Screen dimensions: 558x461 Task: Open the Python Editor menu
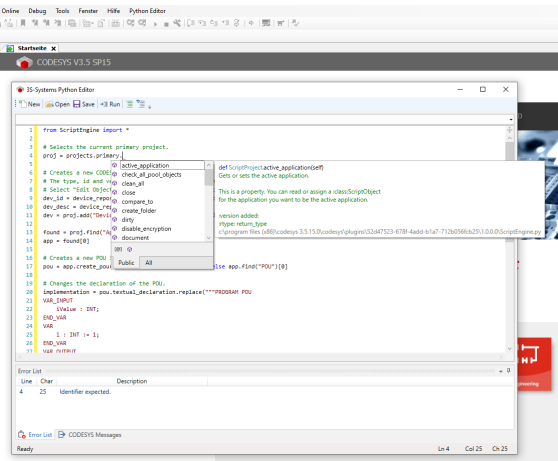pos(147,11)
